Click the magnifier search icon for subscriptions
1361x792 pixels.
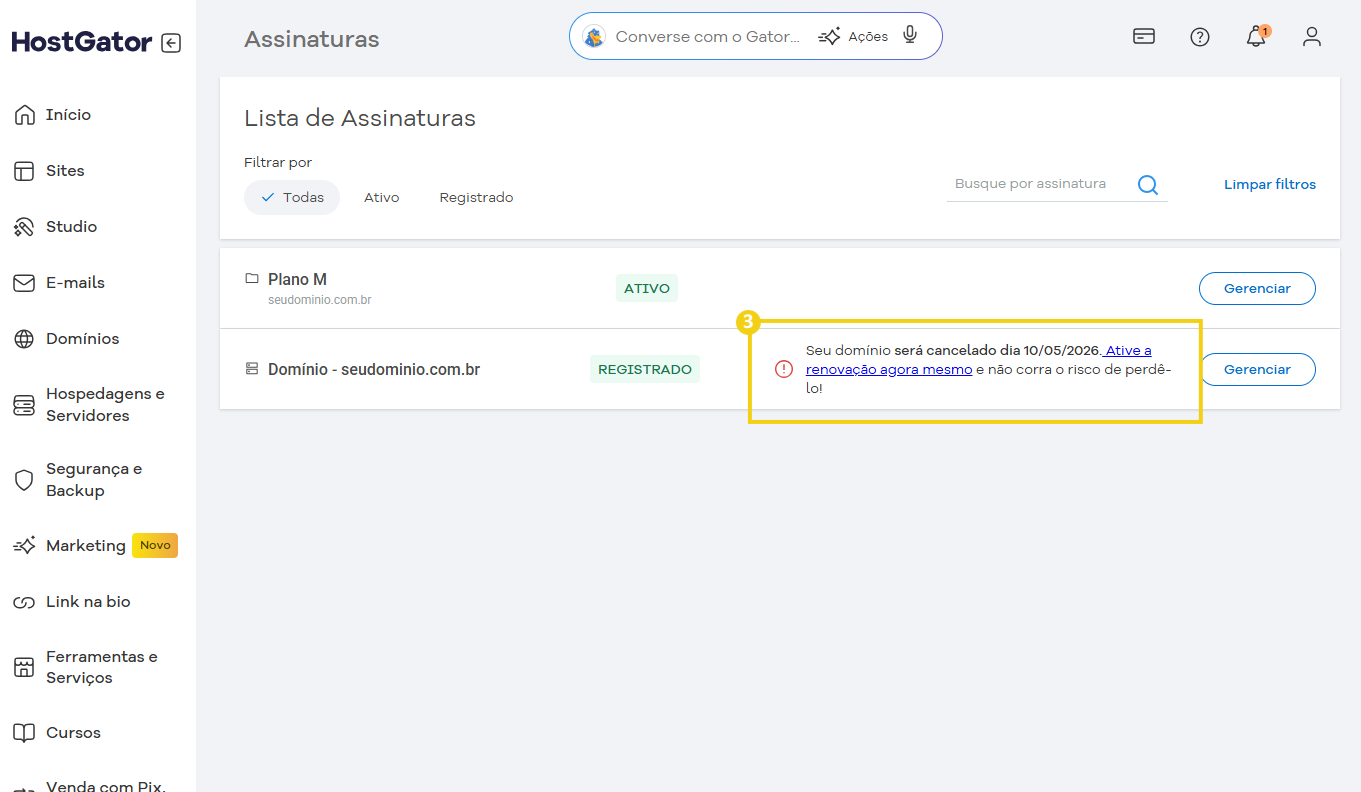tap(1148, 185)
